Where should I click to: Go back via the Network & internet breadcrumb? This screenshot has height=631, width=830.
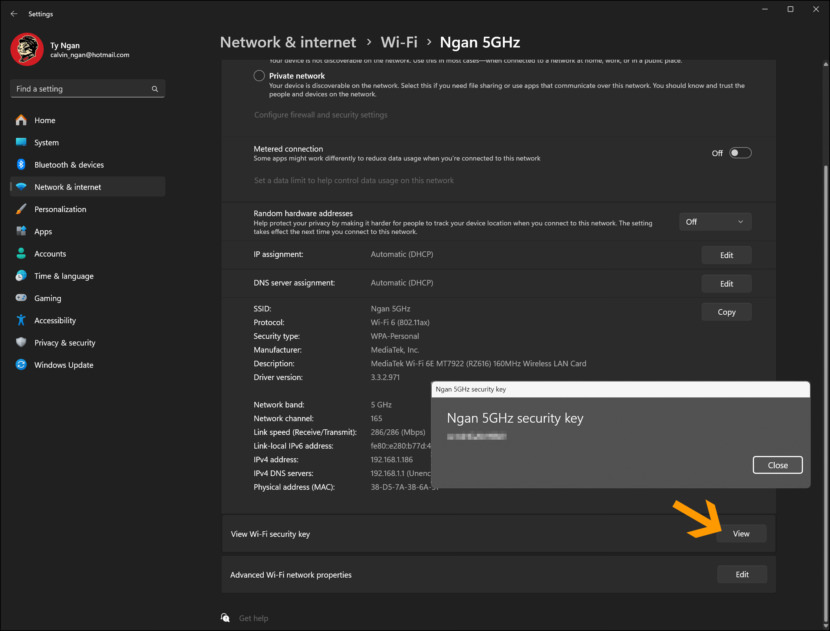pos(288,42)
